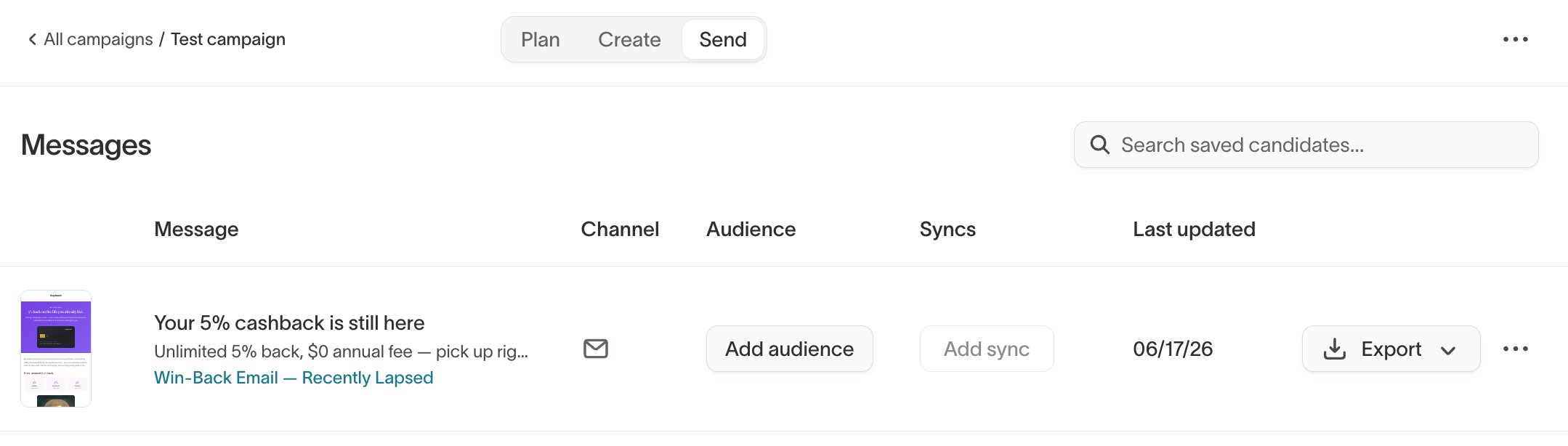Open the email preview thumbnail
This screenshot has width=1568, height=446.
(56, 349)
